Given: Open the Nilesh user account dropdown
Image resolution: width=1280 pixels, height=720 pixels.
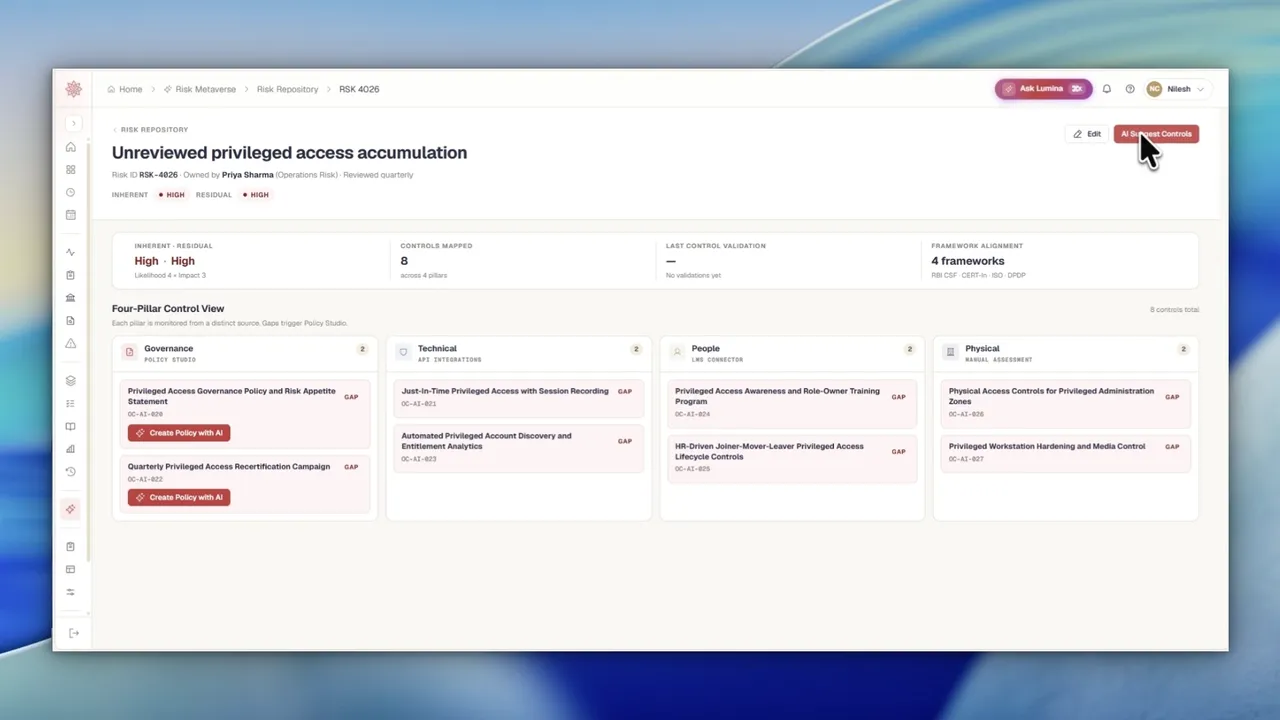Looking at the screenshot, I should pos(1176,89).
